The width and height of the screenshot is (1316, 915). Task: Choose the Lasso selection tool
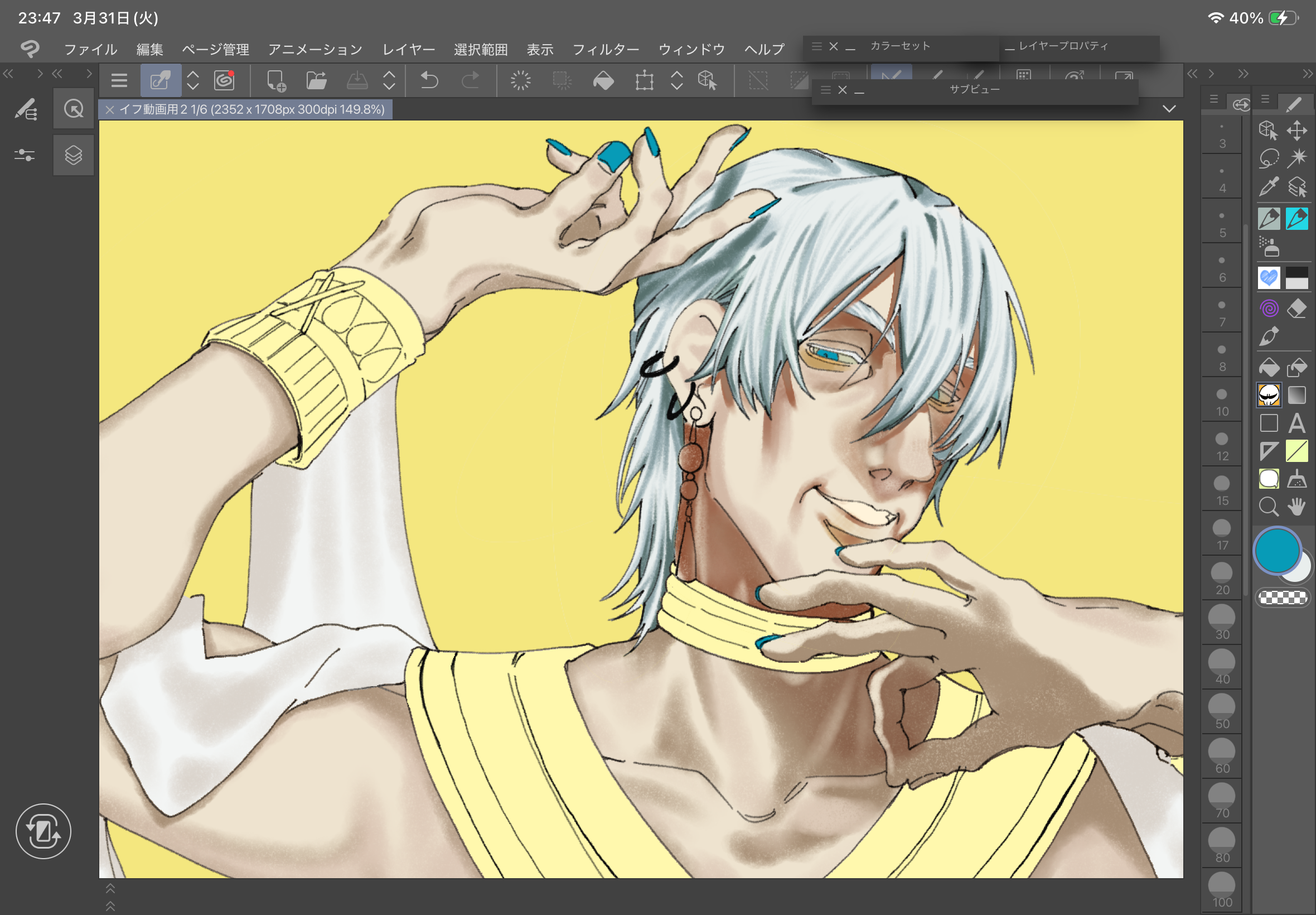pyautogui.click(x=1269, y=158)
